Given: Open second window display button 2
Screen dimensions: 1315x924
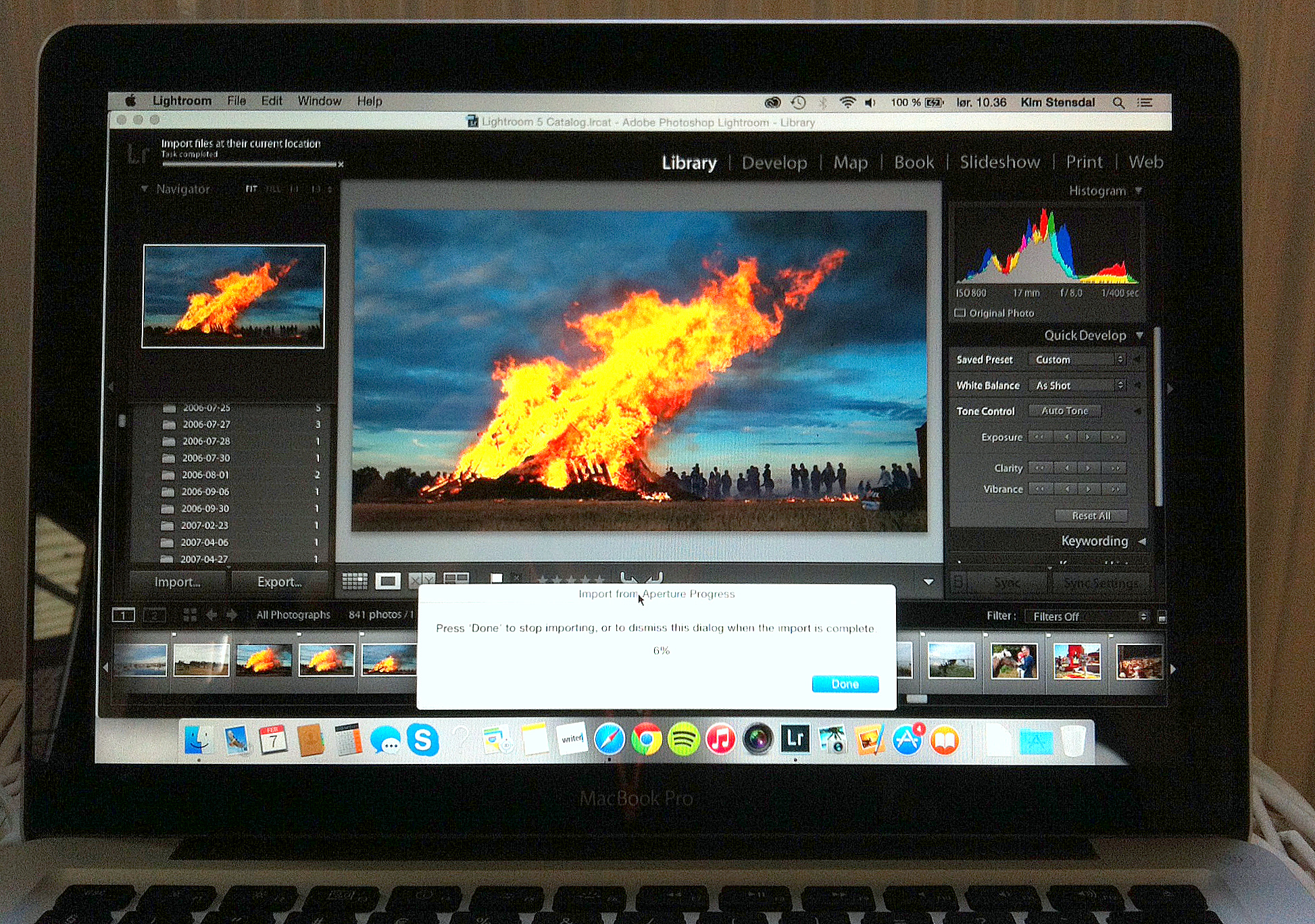Looking at the screenshot, I should [154, 615].
